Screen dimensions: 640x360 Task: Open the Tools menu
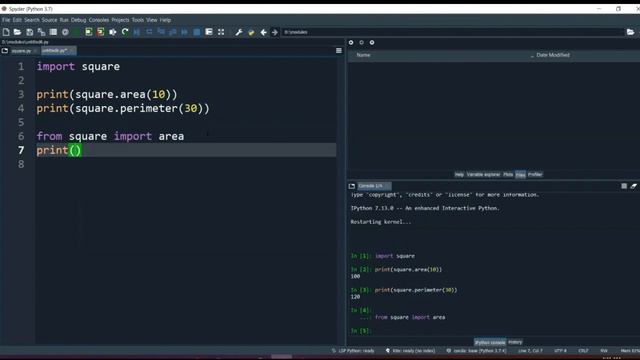138,20
